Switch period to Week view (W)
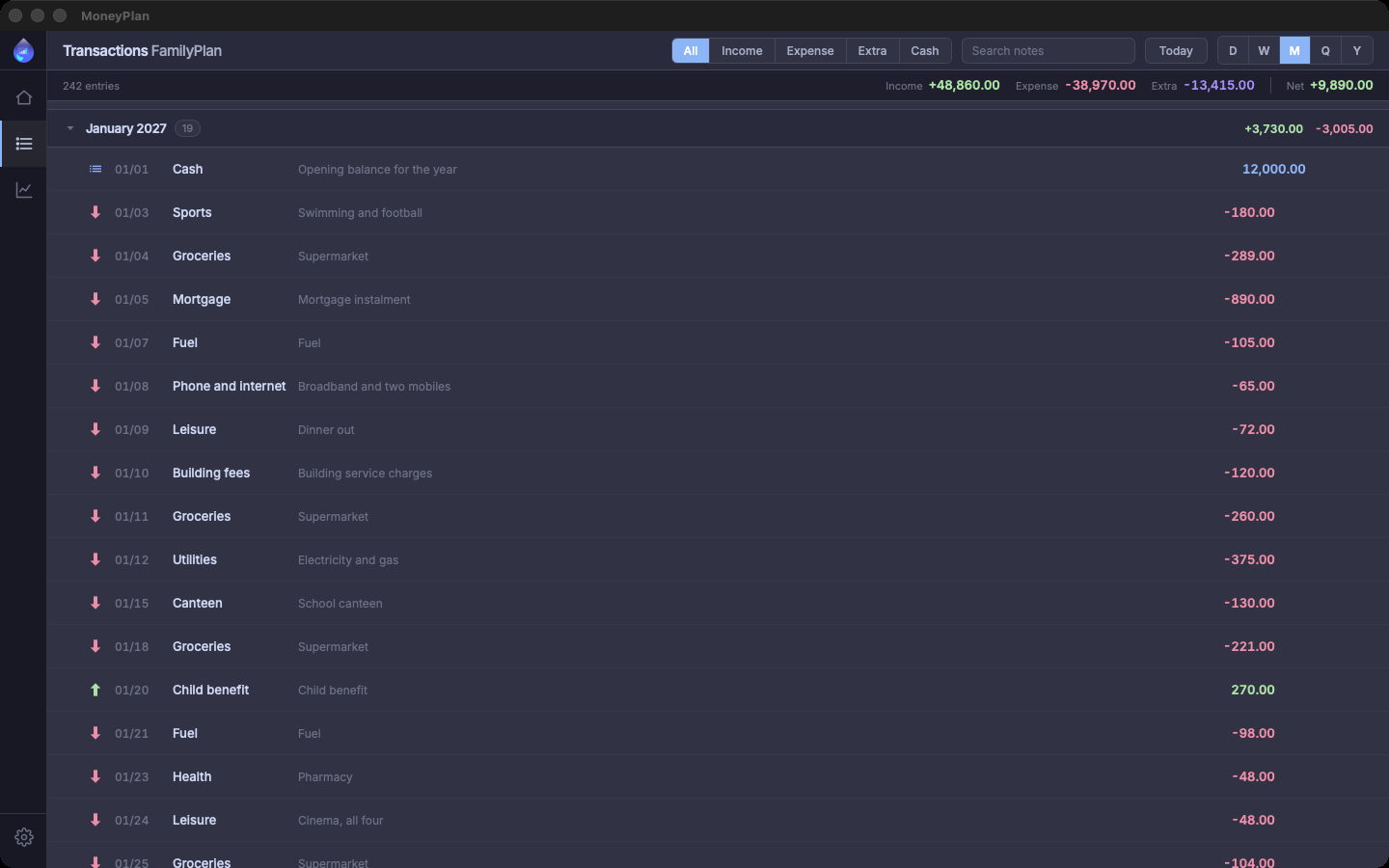1389x868 pixels. tap(1264, 50)
